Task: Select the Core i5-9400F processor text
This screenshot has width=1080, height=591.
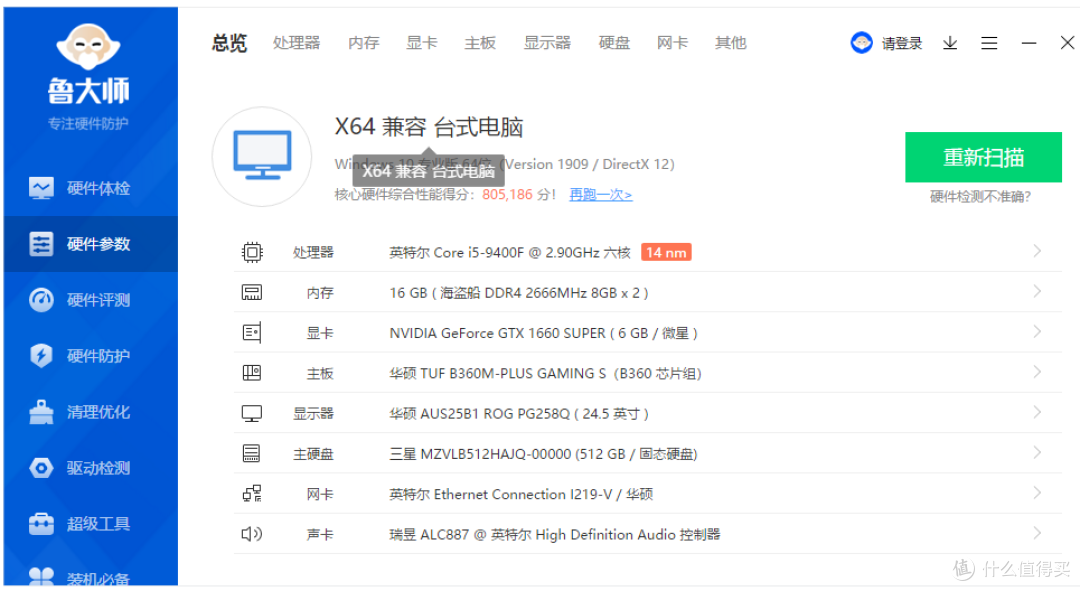Action: click(510, 253)
